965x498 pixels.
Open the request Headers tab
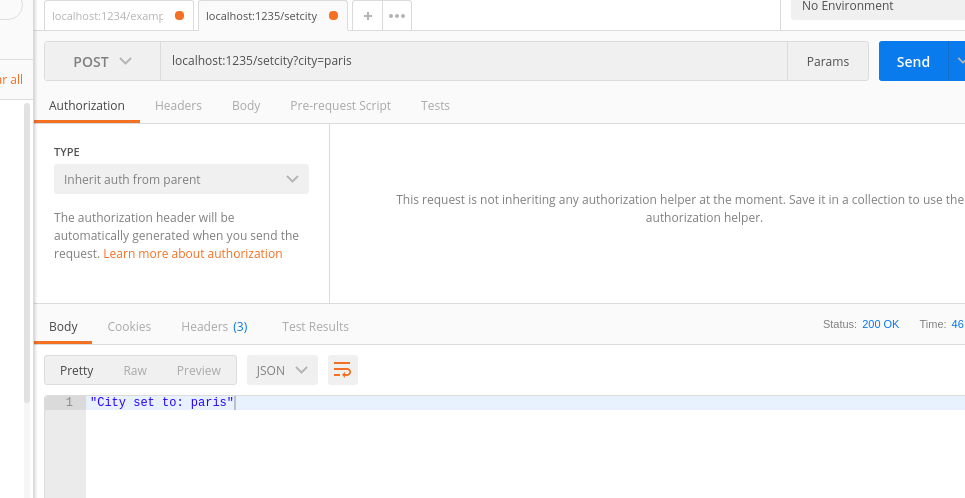pos(178,105)
